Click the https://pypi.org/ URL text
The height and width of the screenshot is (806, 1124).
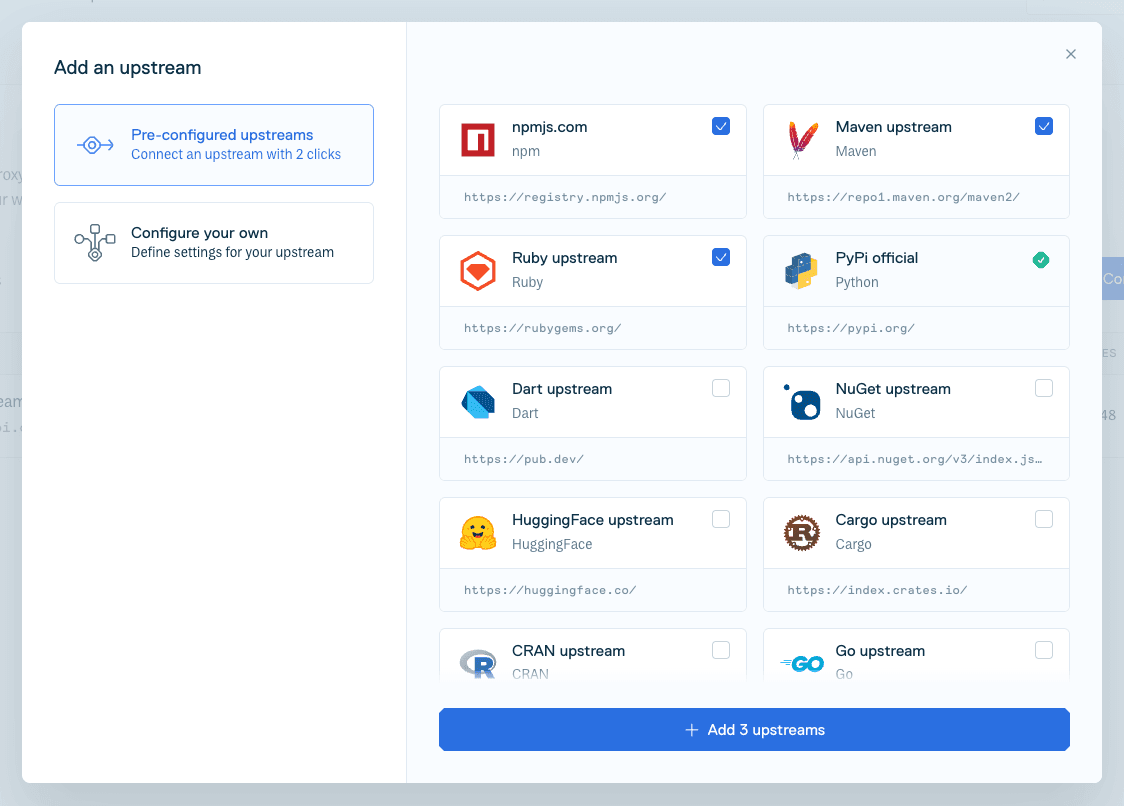[x=851, y=328]
